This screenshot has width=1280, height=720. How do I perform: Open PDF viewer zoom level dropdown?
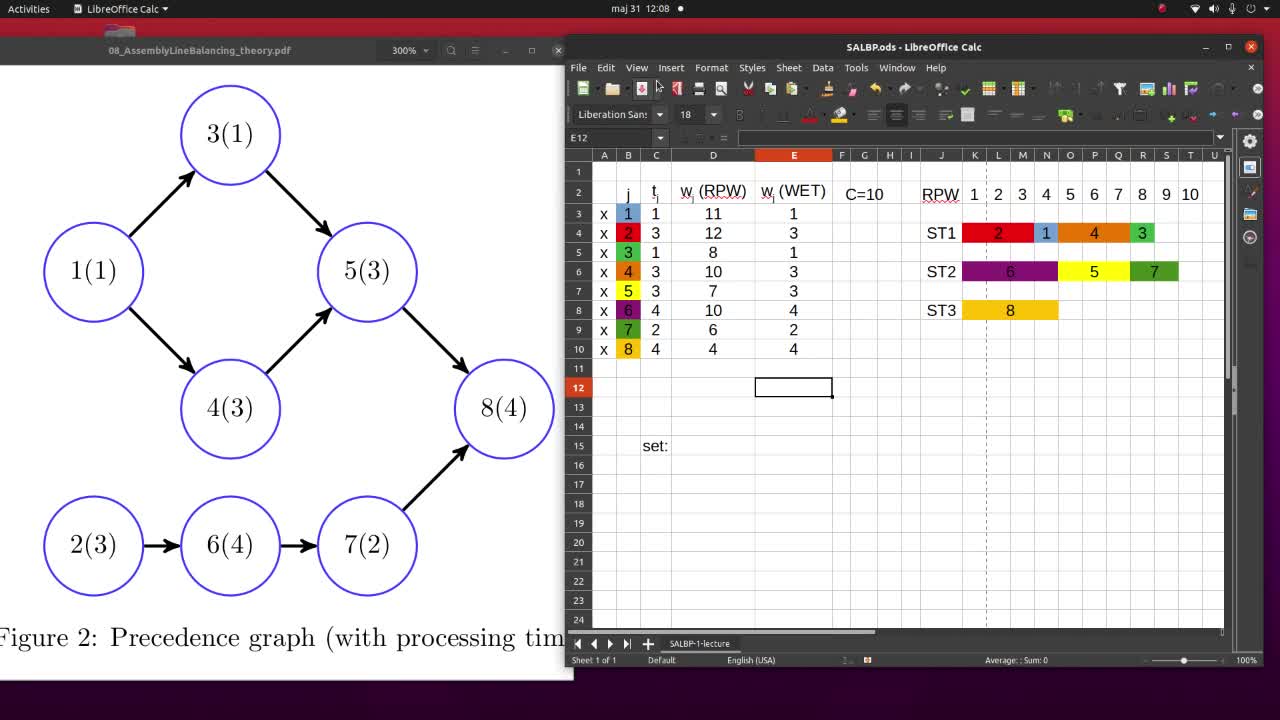click(x=411, y=50)
